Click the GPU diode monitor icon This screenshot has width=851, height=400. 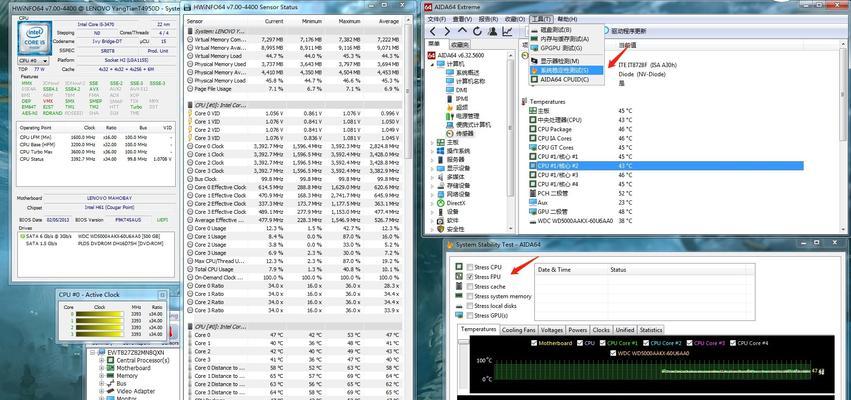pos(532,211)
